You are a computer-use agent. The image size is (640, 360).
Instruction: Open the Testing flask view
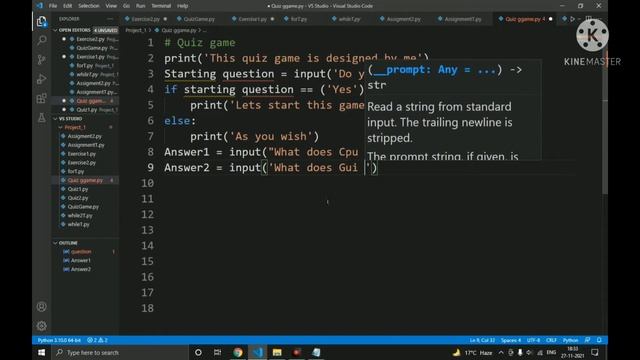click(x=41, y=118)
